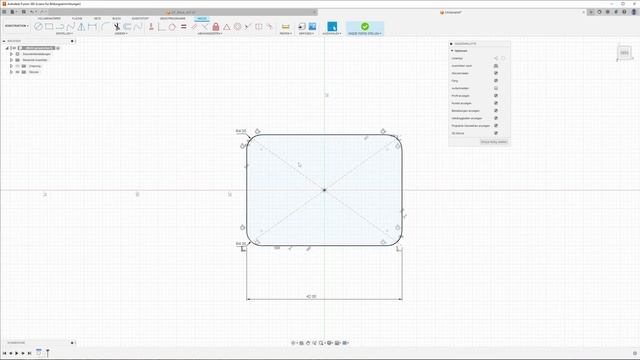
Task: Select the sketch dimension tool
Action: pyautogui.click(x=92, y=27)
